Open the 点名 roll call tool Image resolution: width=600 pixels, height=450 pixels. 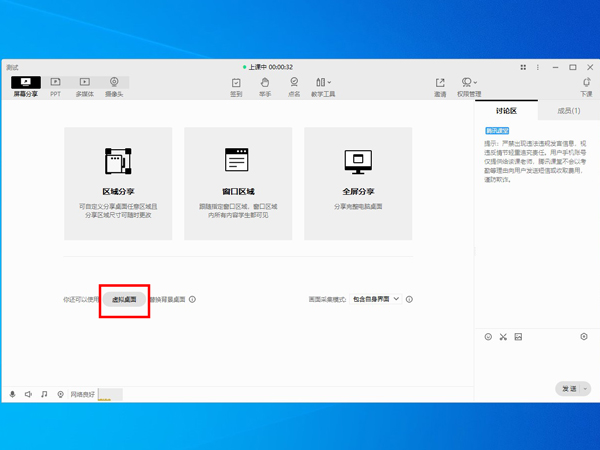point(294,86)
